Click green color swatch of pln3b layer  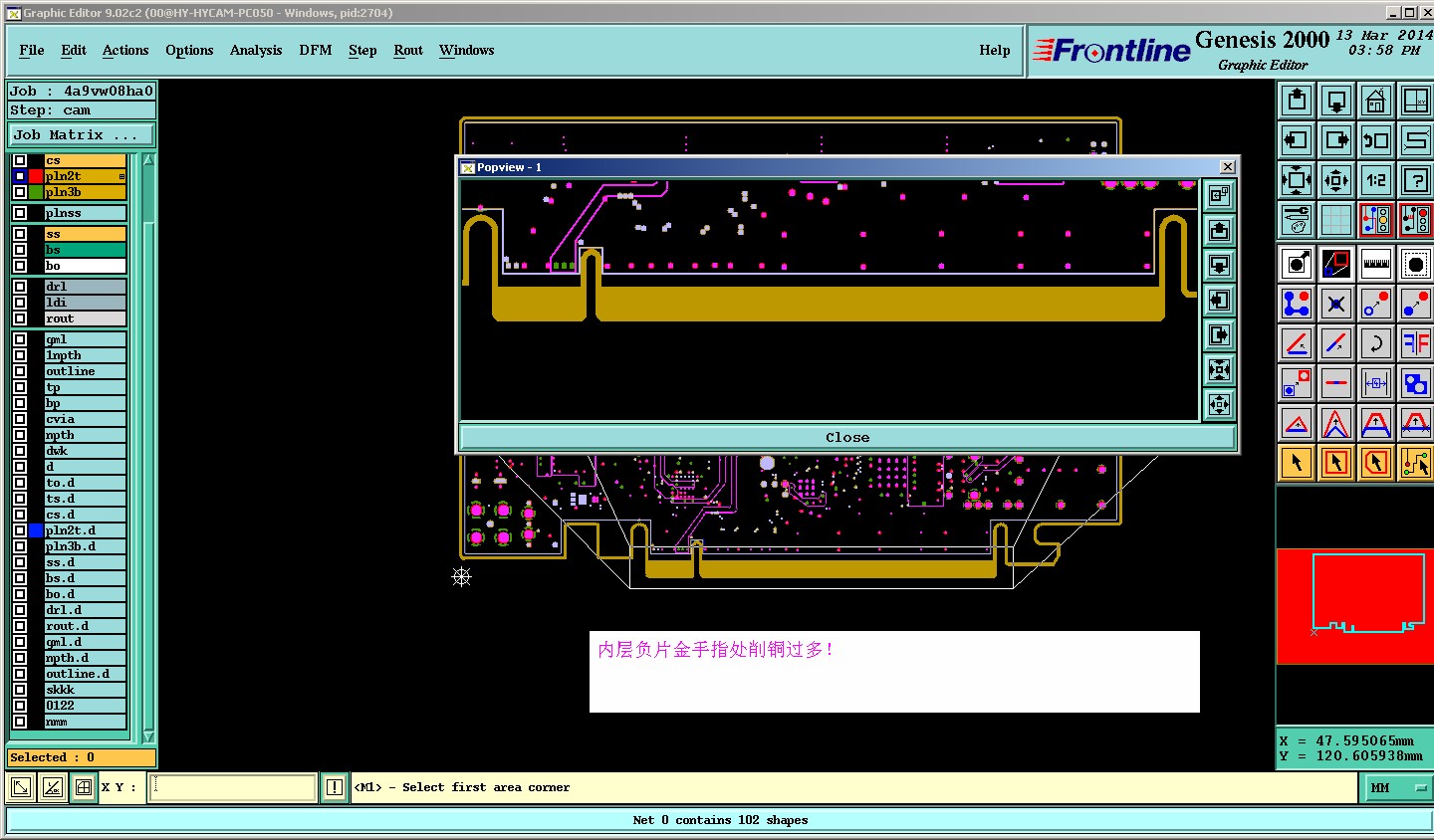point(37,192)
